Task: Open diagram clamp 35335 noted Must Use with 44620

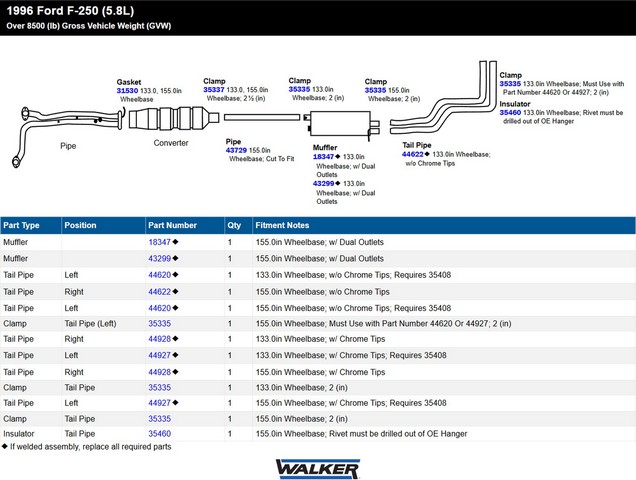Action: [x=510, y=84]
